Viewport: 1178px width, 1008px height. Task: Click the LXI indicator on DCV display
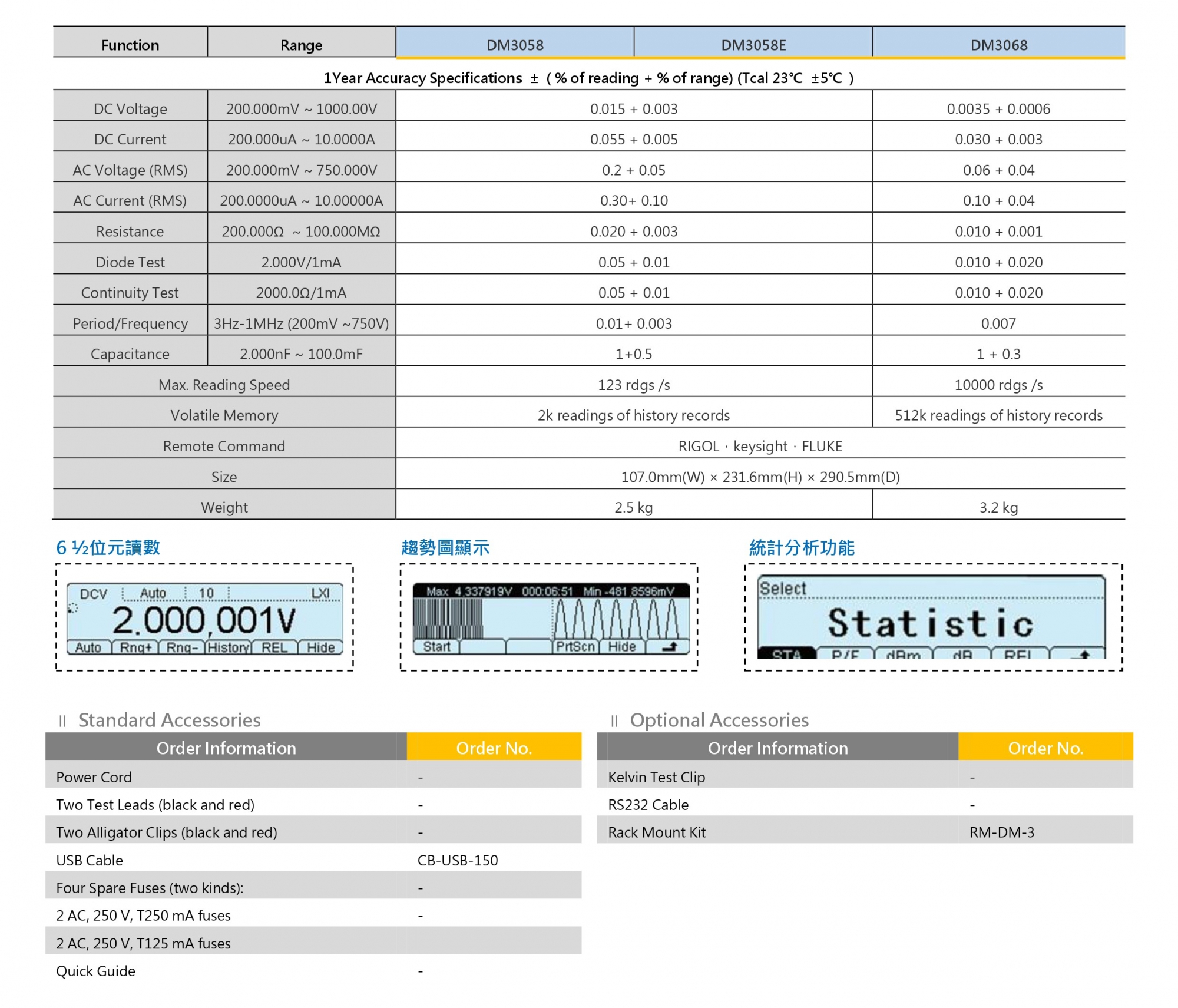(x=320, y=593)
